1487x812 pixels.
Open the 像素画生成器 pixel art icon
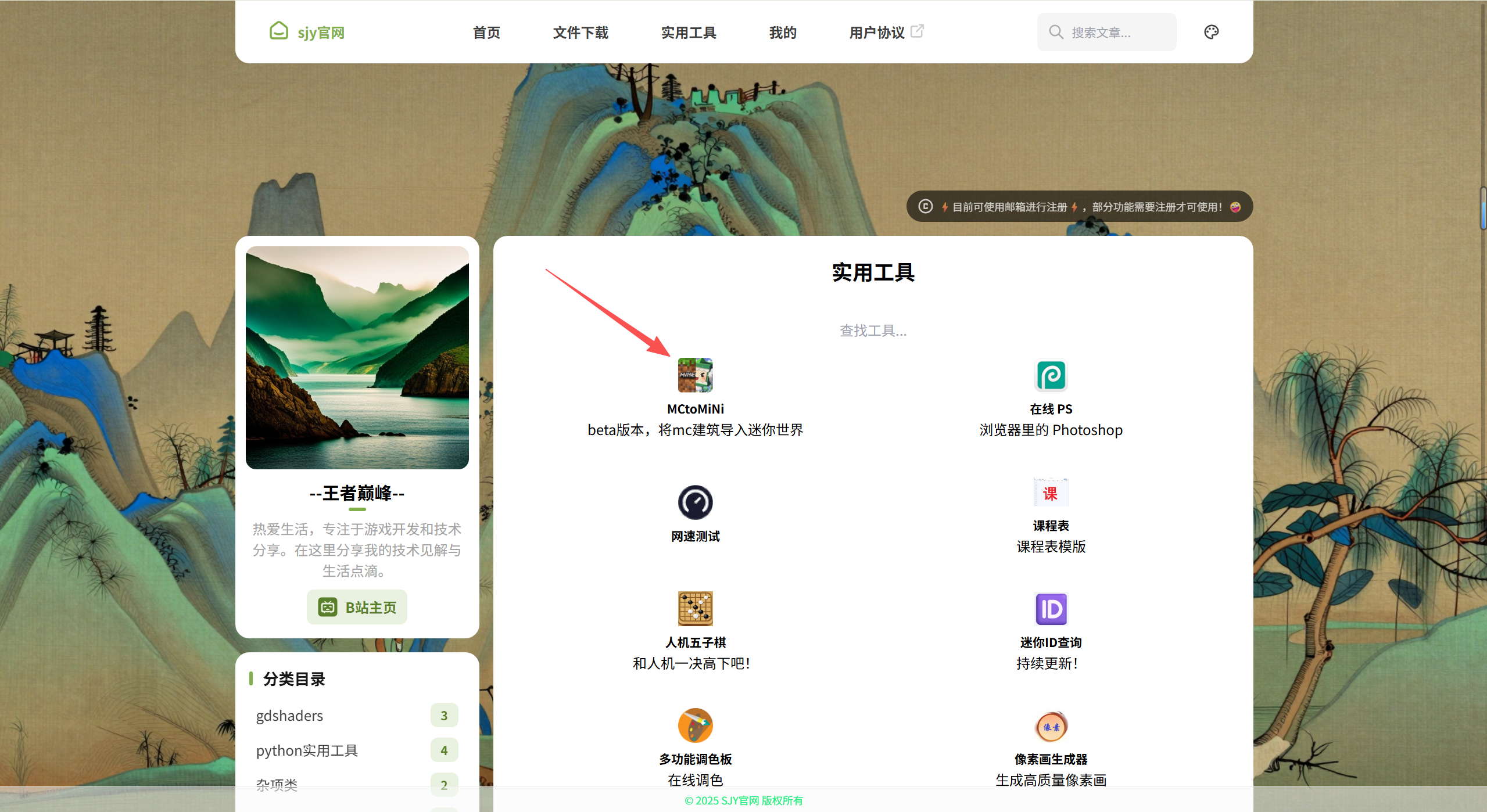point(1051,726)
